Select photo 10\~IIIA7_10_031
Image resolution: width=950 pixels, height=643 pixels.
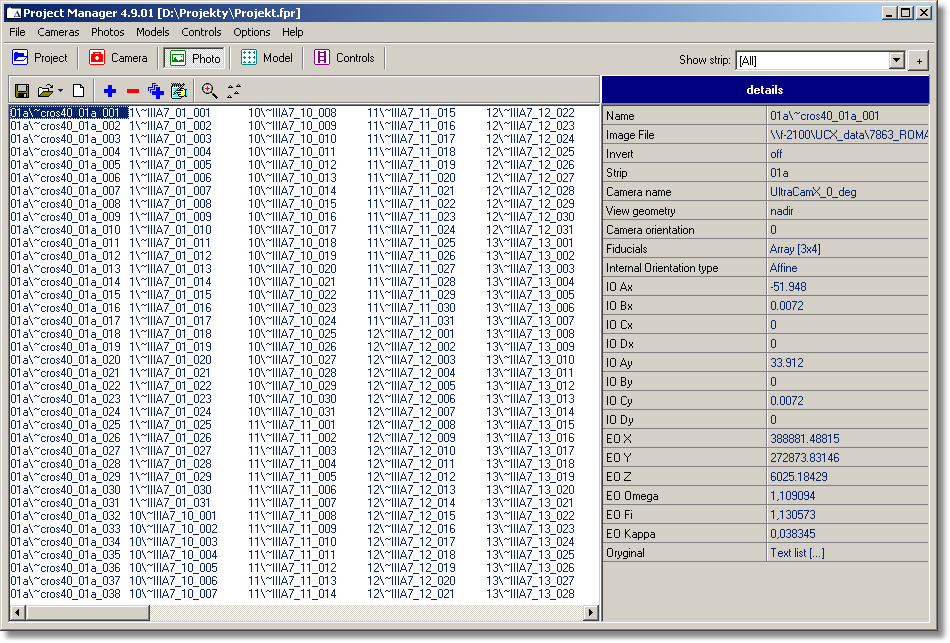292,412
